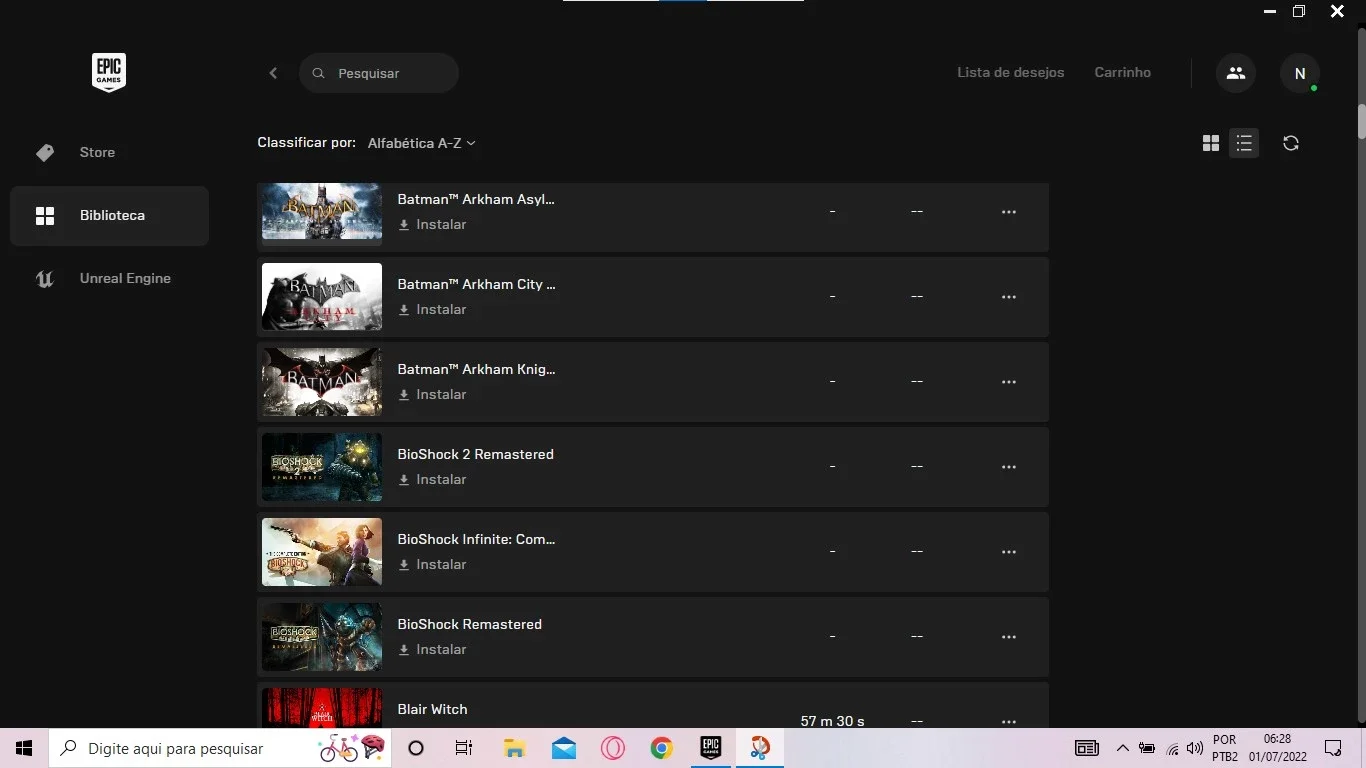Click the library vertical scrollbar
The height and width of the screenshot is (768, 1366).
pos(1361,120)
